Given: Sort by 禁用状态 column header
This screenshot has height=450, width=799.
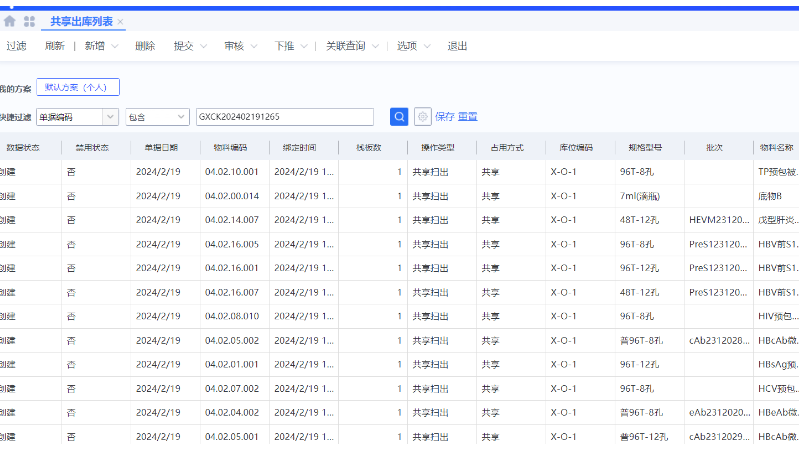Looking at the screenshot, I should click(92, 148).
